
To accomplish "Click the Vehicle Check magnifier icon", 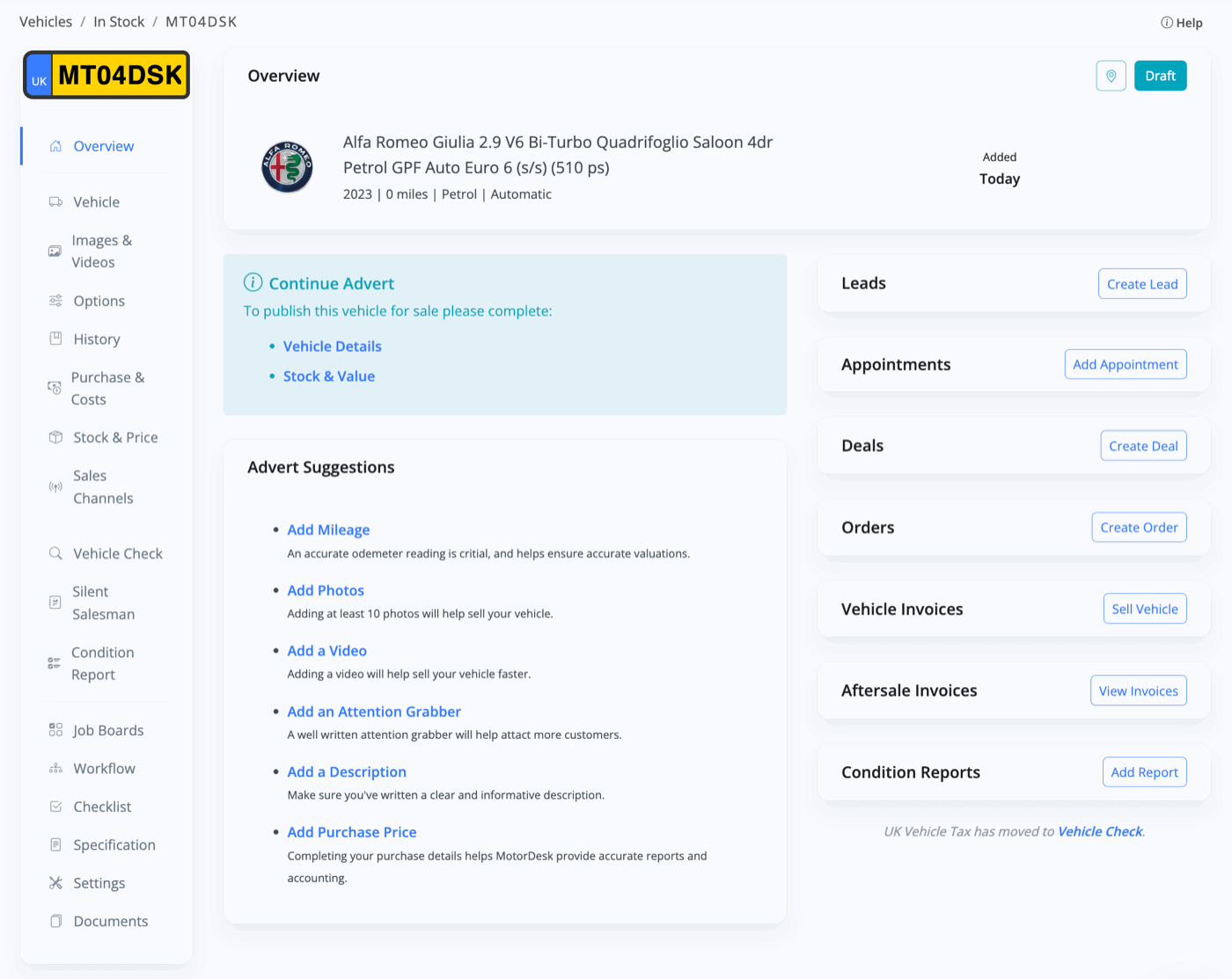I will point(55,553).
